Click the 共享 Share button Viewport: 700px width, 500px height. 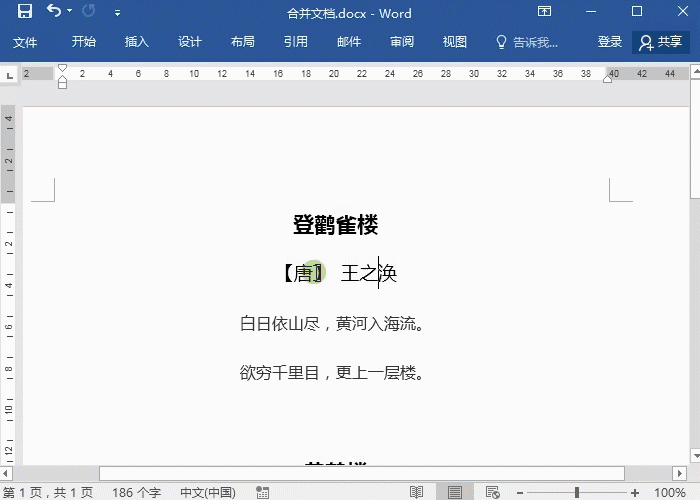pos(661,42)
